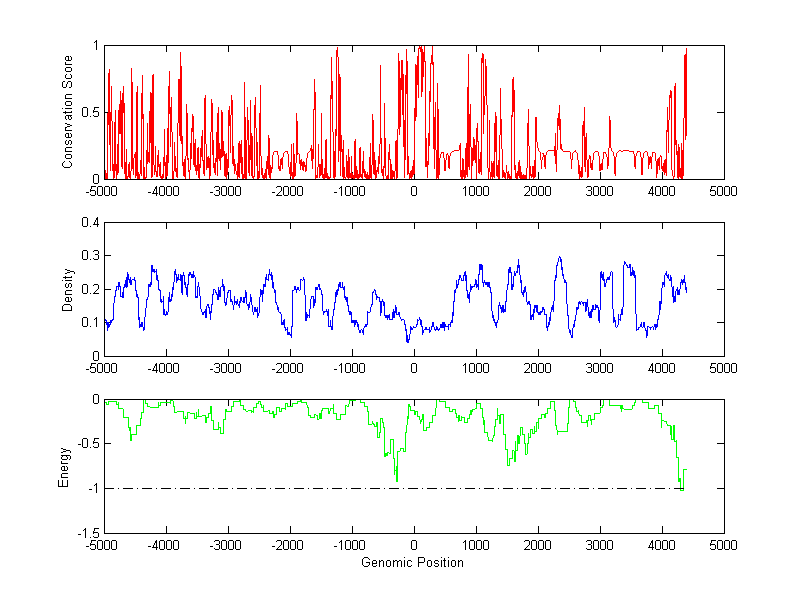Click the "Conservation Score" y-axis label
This screenshot has width=800, height=599.
pyautogui.click(x=68, y=112)
